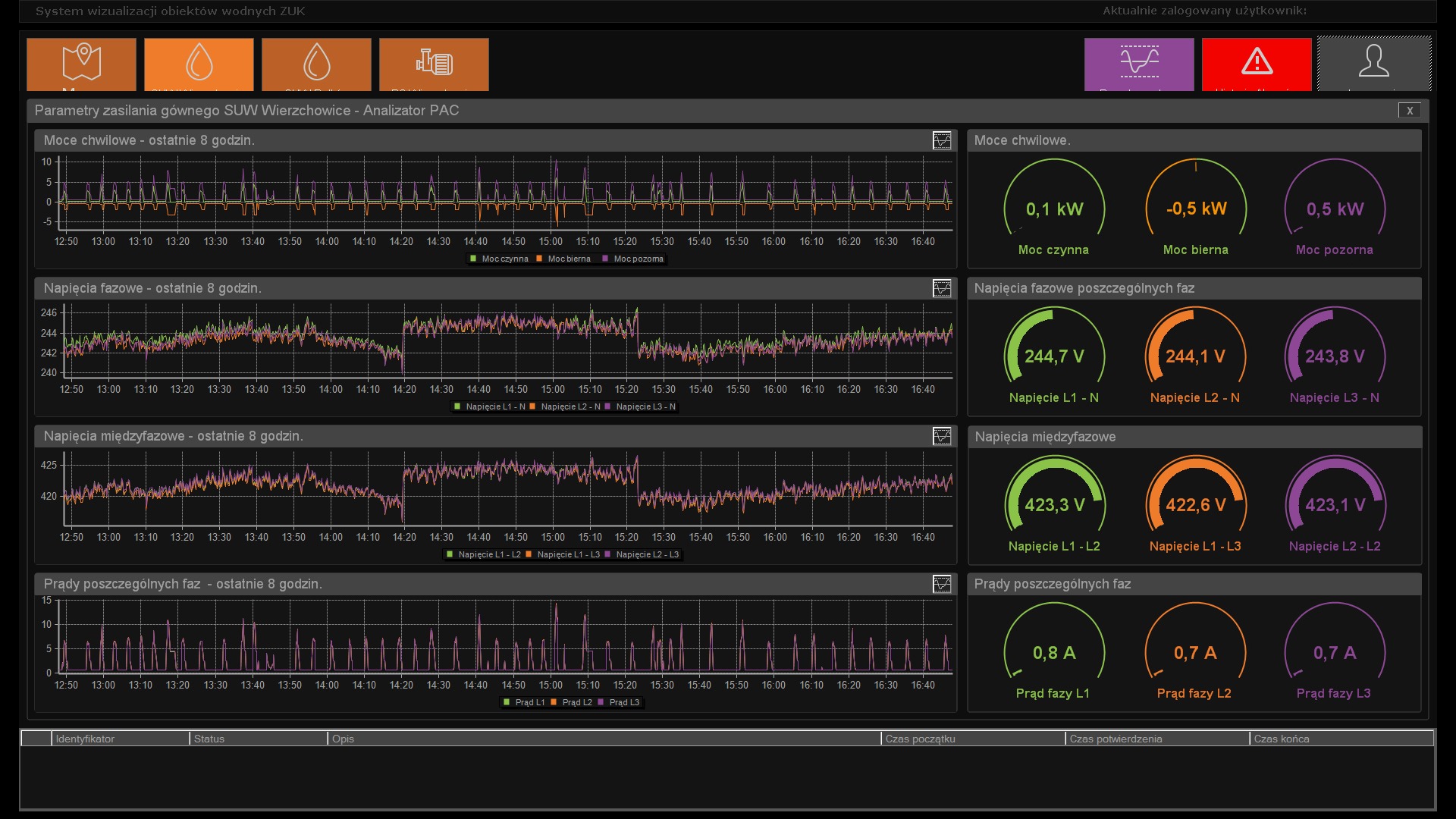The width and height of the screenshot is (1456, 819).
Task: Click the darker orange water drop tile
Action: 316,64
